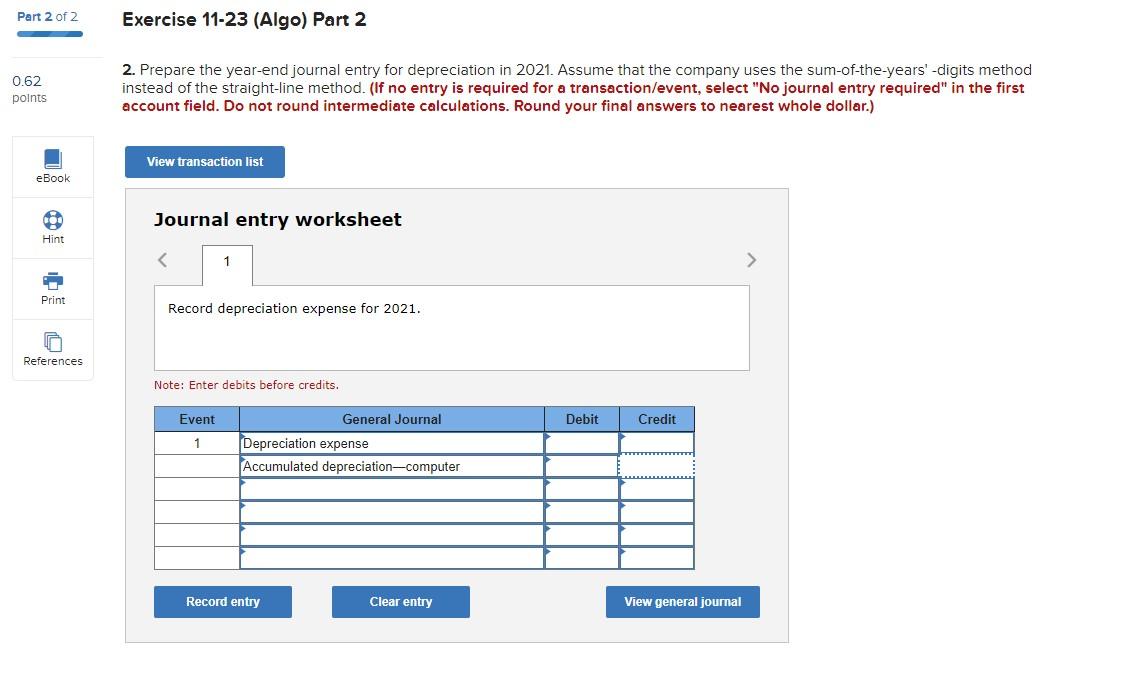Click fourth row Credit field

tap(657, 512)
